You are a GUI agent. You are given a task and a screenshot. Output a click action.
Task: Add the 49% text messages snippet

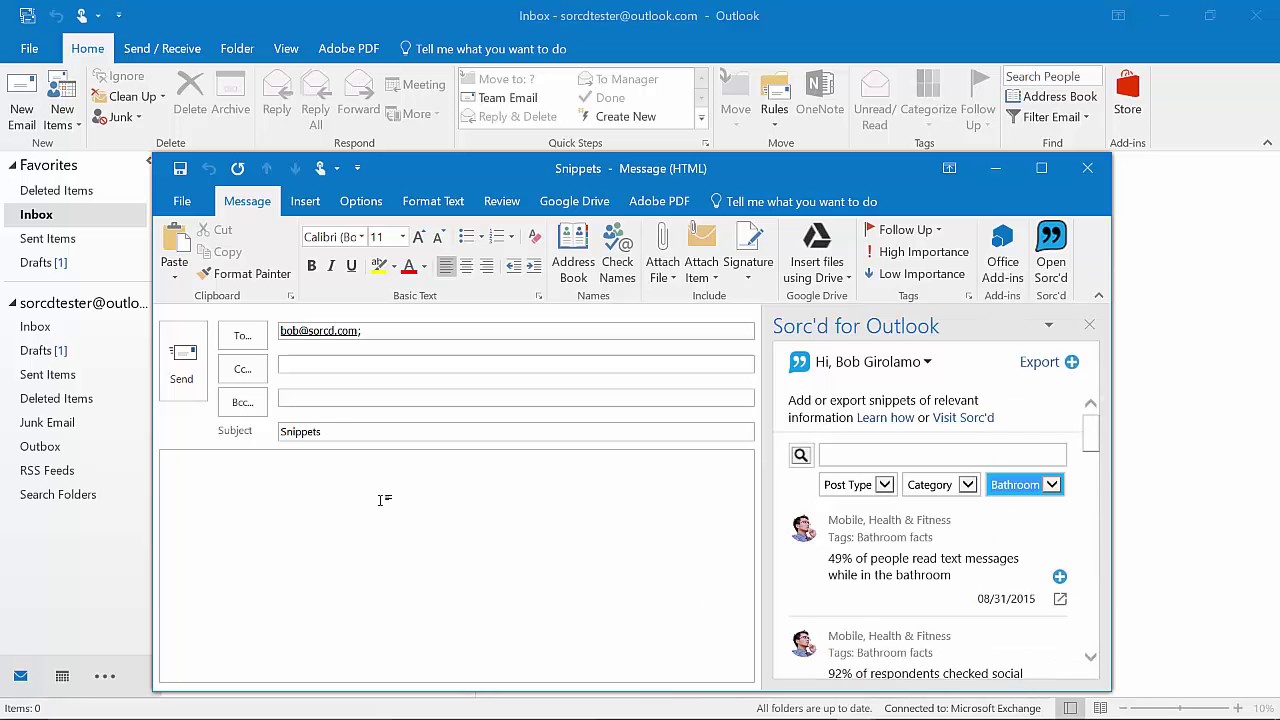coord(1060,577)
